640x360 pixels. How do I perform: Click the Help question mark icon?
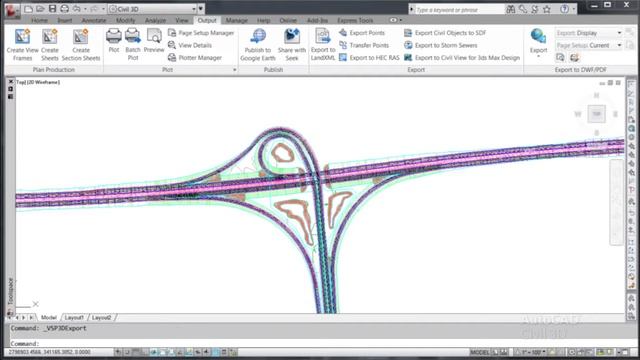[564, 9]
